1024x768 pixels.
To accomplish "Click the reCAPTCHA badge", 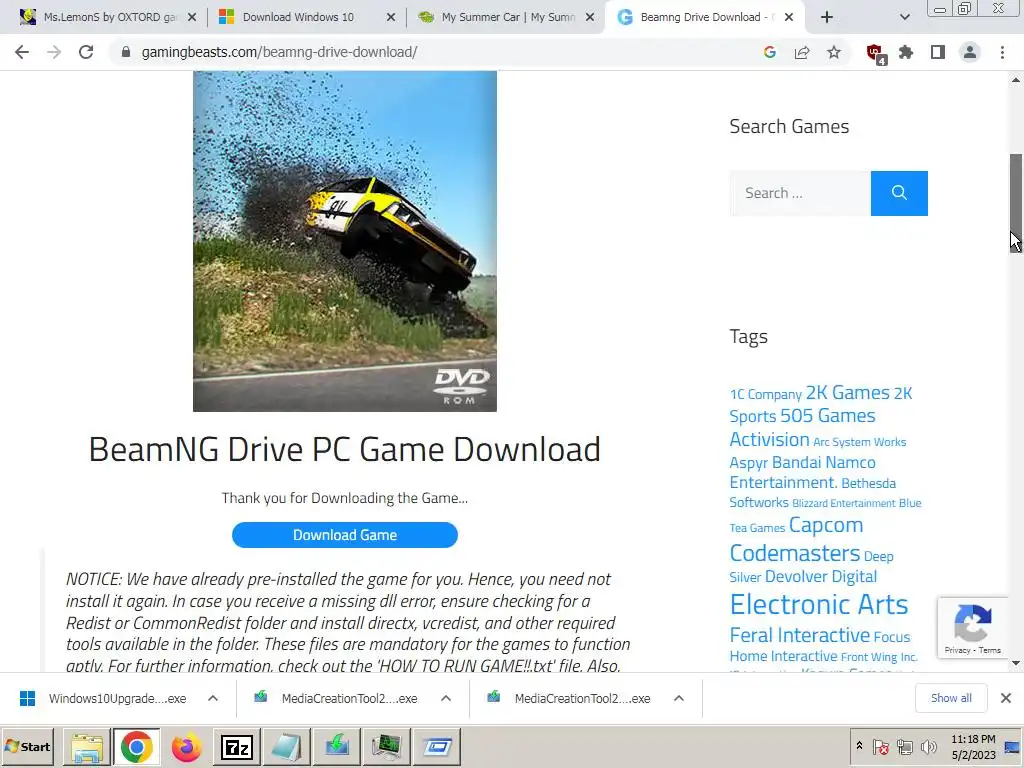I will 972,628.
